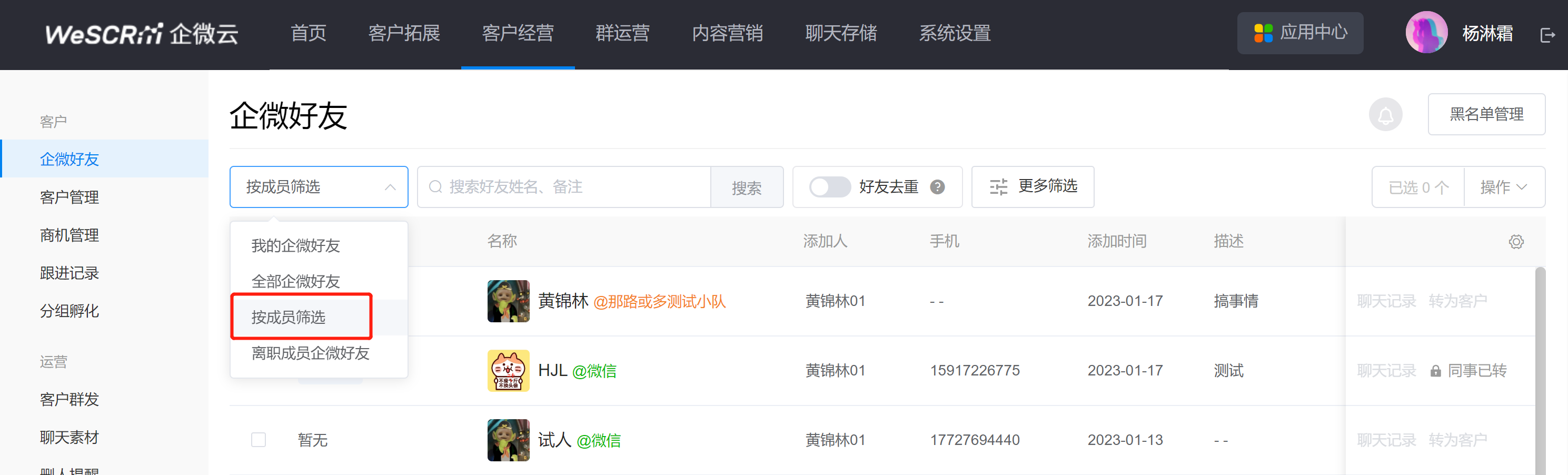Toggle the 好友去重 switch

tap(829, 187)
